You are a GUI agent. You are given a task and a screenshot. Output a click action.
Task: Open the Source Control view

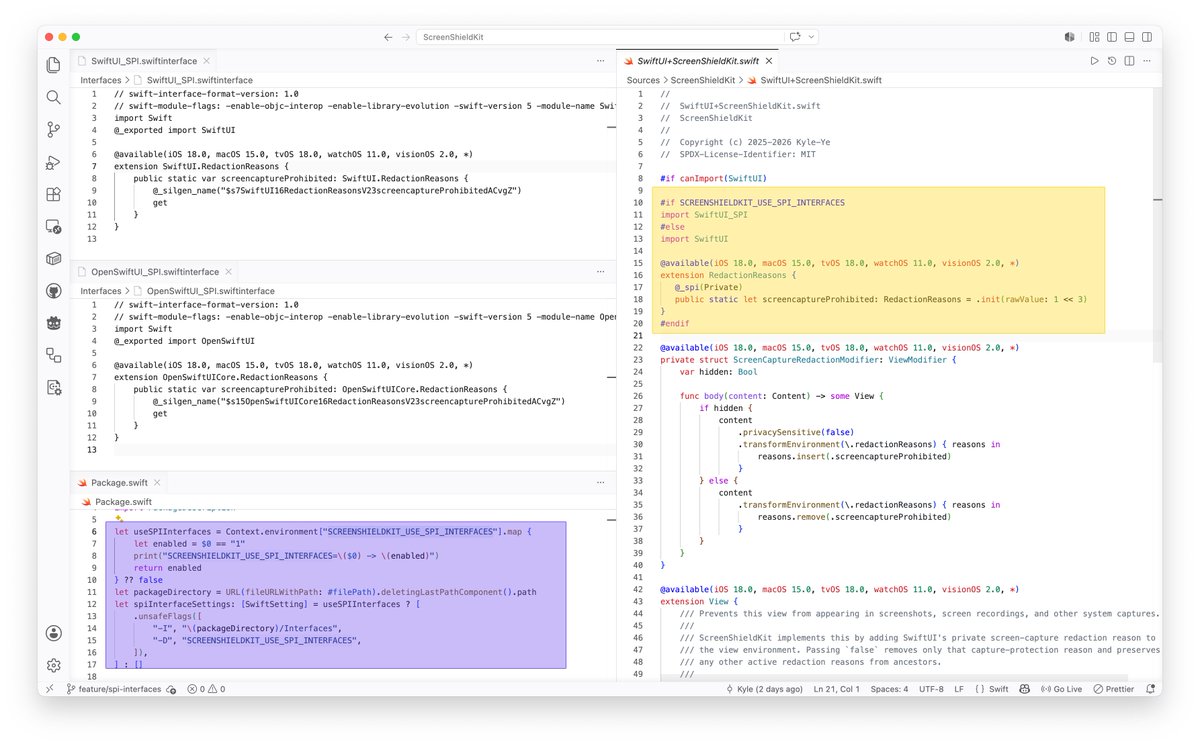pos(54,129)
